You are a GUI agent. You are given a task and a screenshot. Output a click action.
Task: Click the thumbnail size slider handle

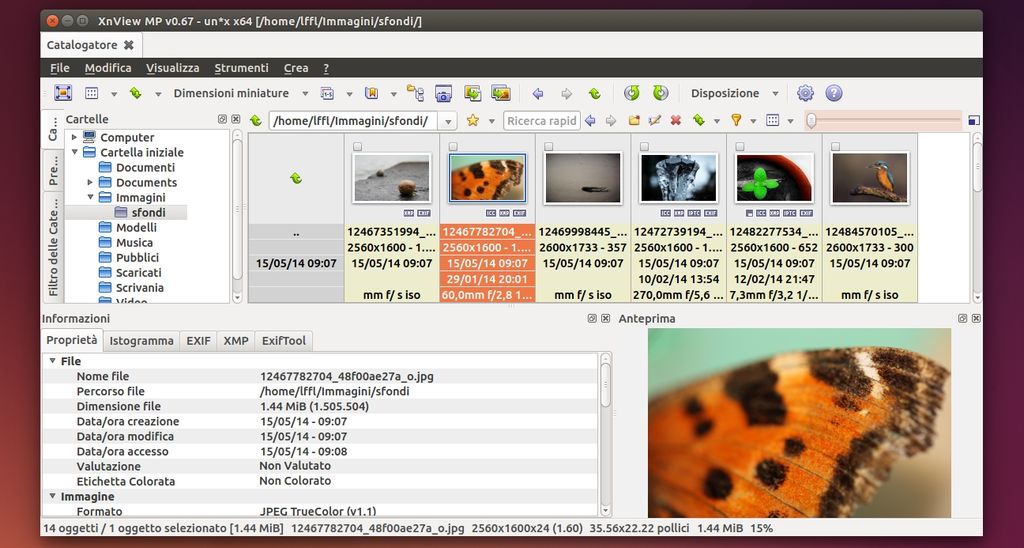tap(811, 120)
